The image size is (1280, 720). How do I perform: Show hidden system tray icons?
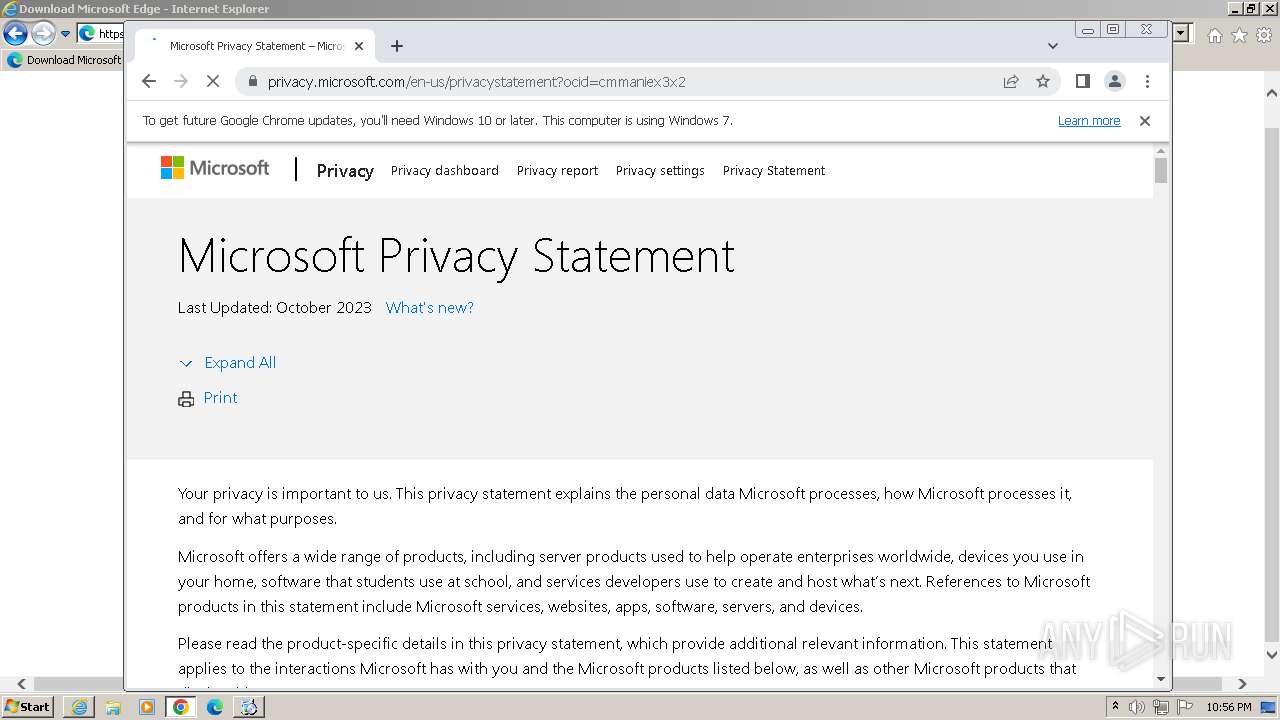point(1115,707)
